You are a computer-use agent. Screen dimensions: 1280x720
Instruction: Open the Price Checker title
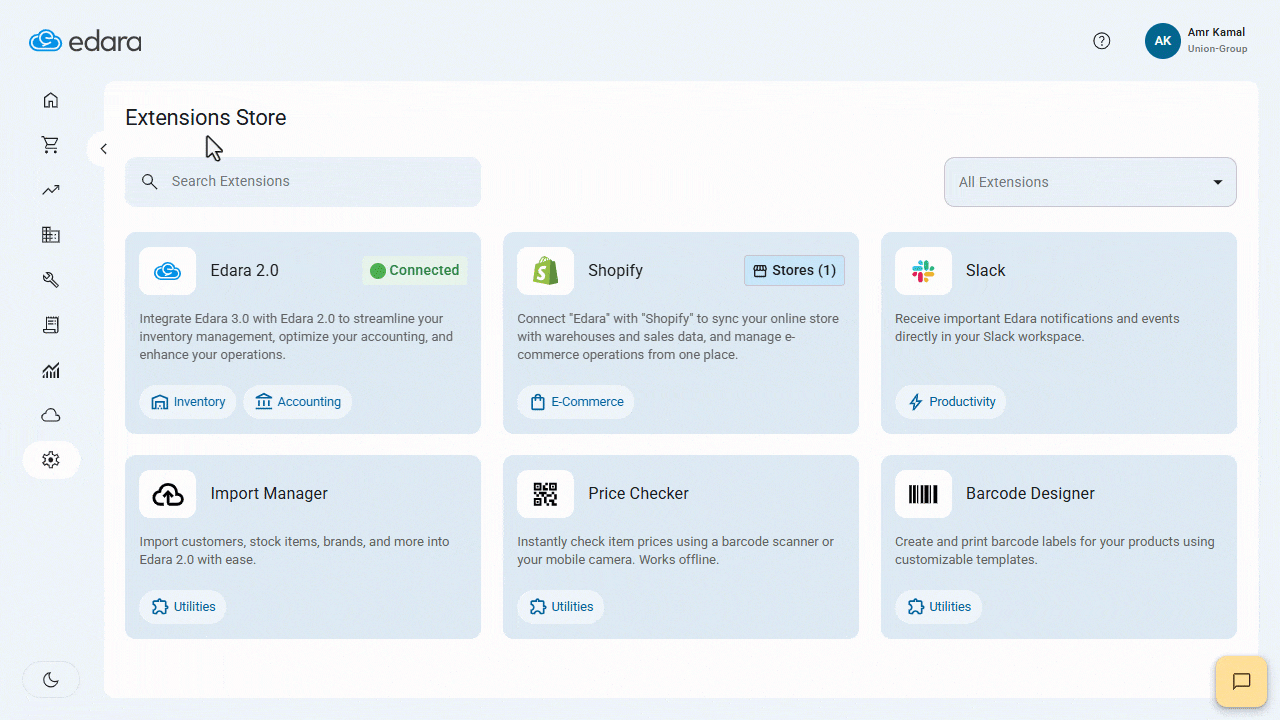(x=638, y=494)
